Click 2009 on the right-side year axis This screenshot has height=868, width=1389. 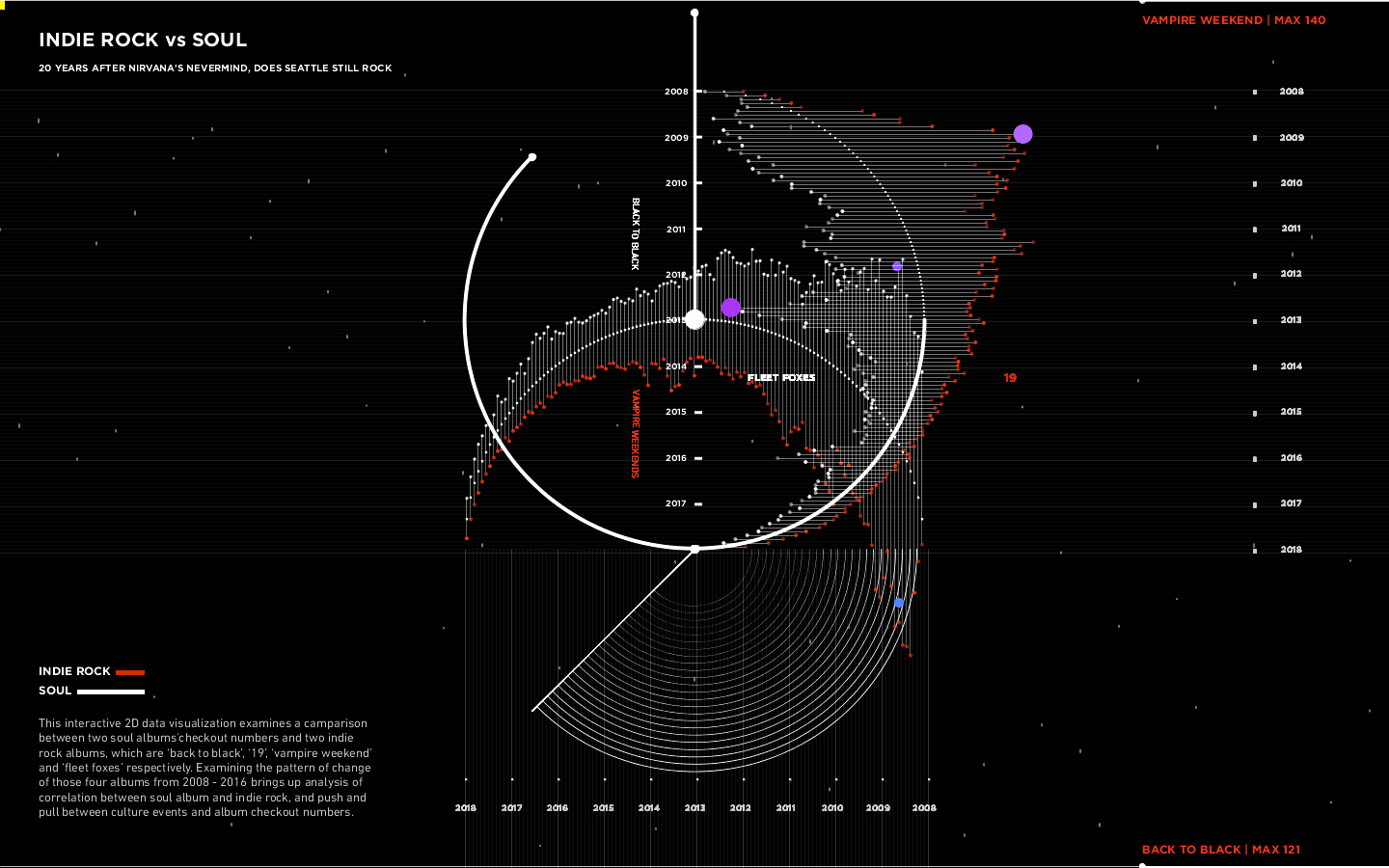pyautogui.click(x=1291, y=138)
